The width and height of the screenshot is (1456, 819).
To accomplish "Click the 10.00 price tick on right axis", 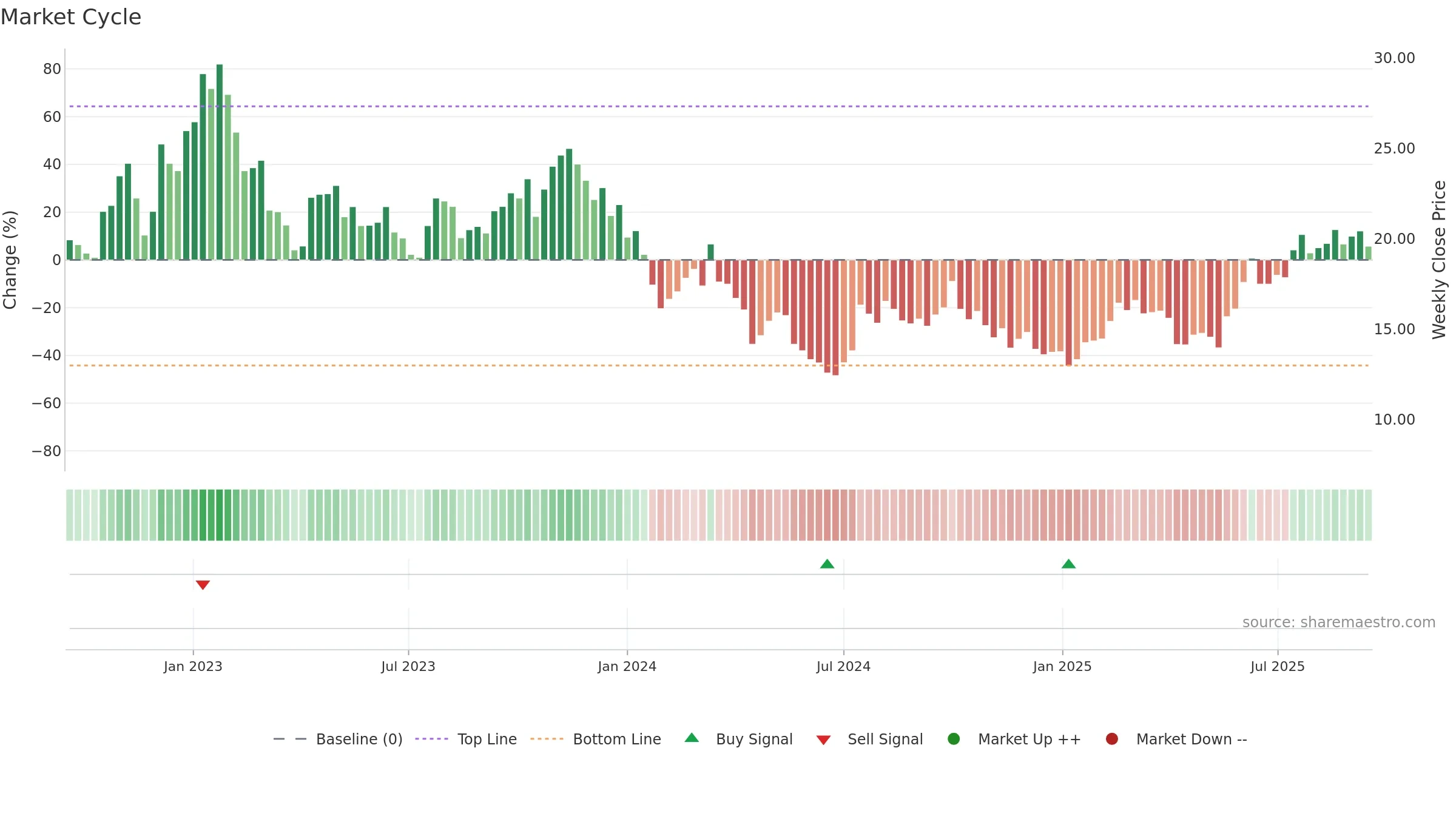I will click(x=1394, y=420).
